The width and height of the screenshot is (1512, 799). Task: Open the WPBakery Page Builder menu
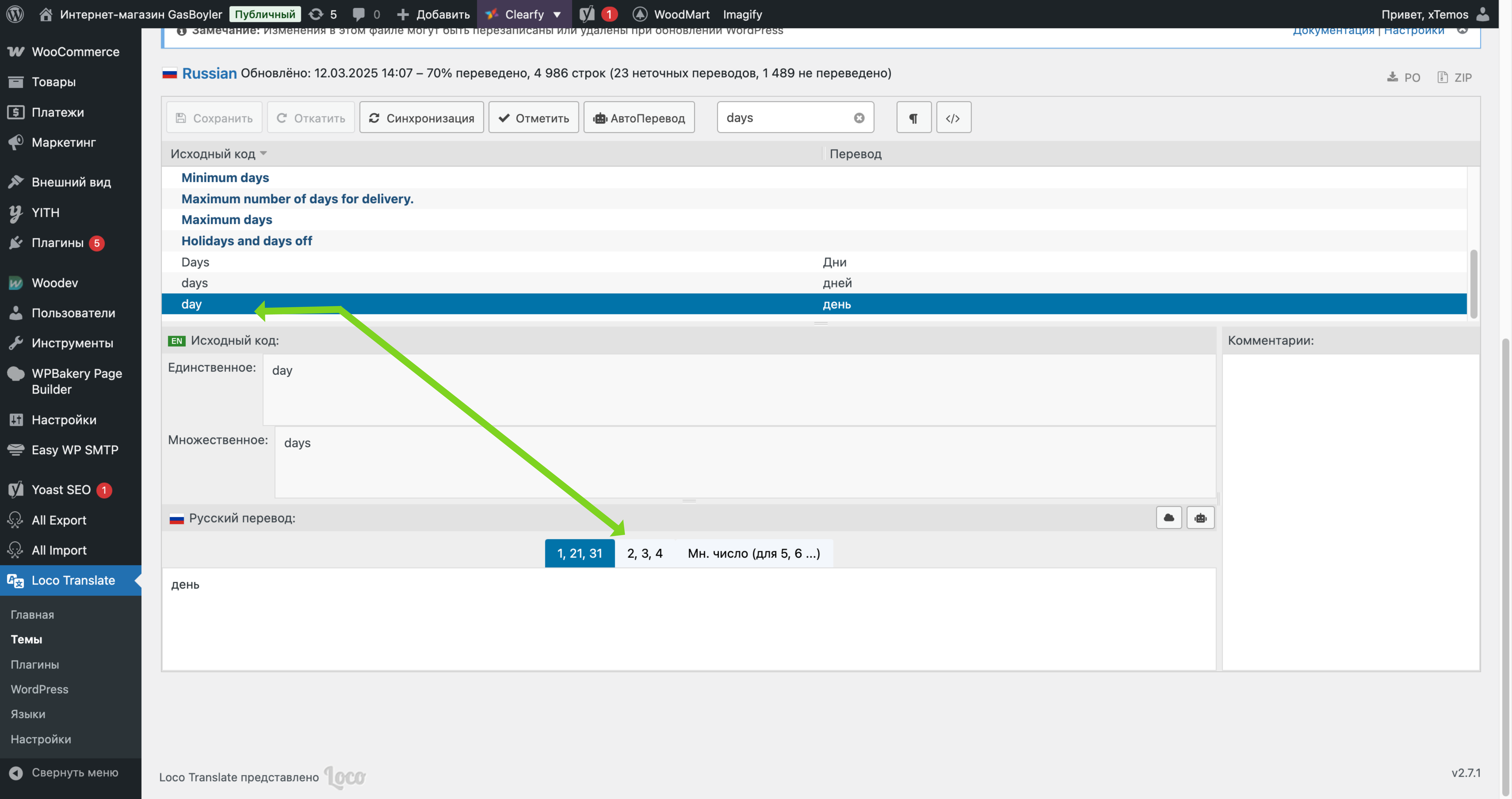[71, 381]
